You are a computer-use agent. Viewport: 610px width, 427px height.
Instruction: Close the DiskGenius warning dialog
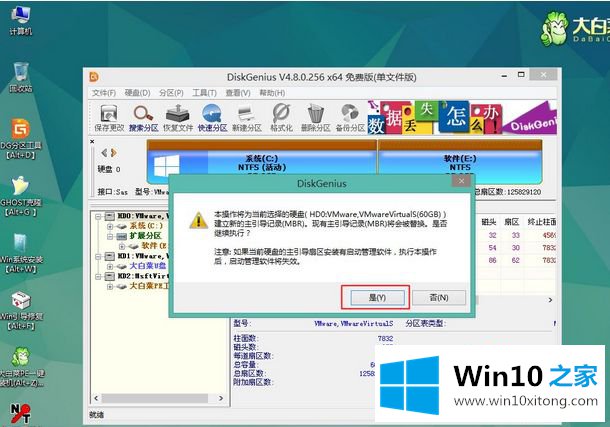(x=461, y=181)
